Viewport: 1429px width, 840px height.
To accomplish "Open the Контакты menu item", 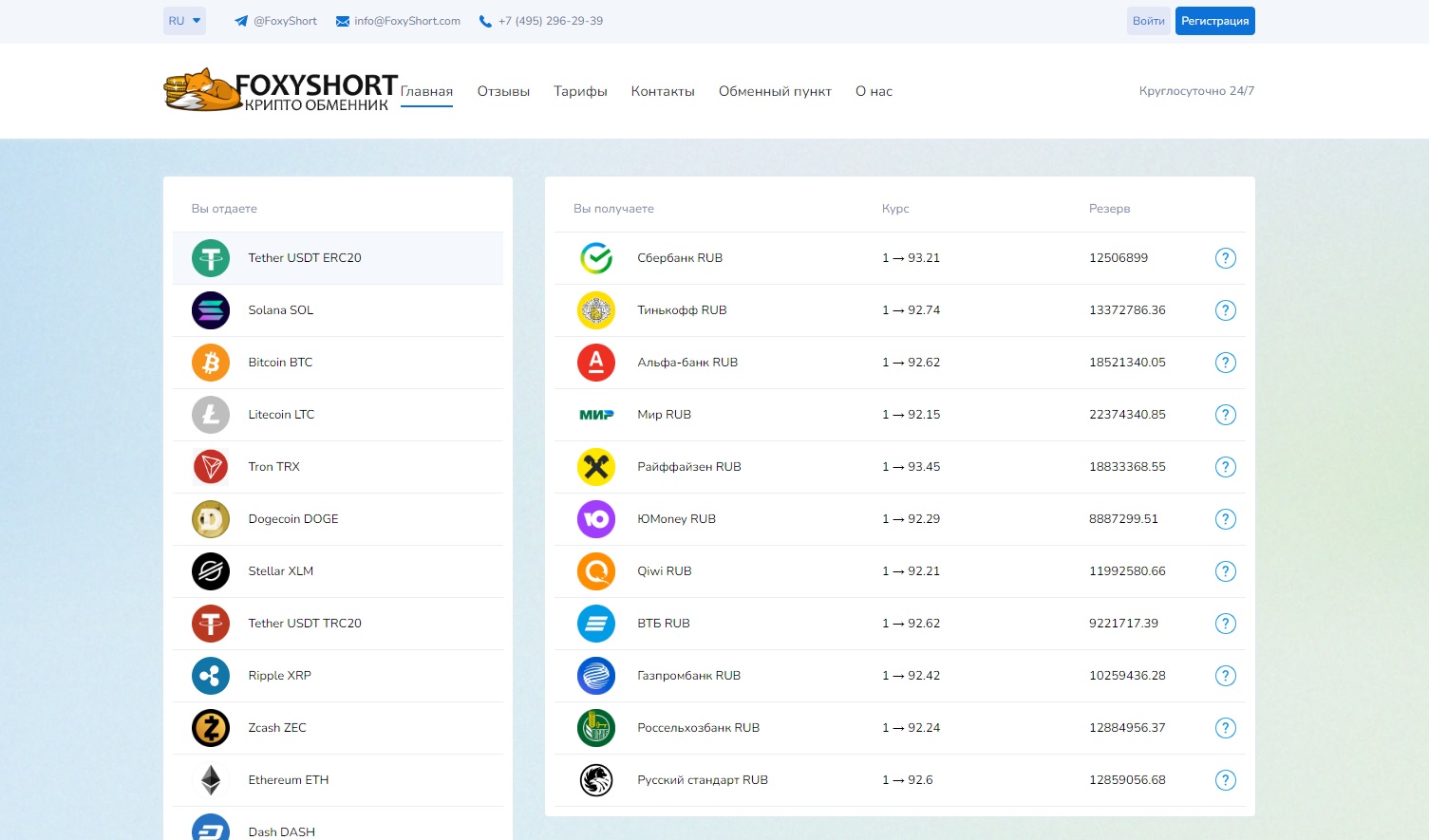I will 663,91.
